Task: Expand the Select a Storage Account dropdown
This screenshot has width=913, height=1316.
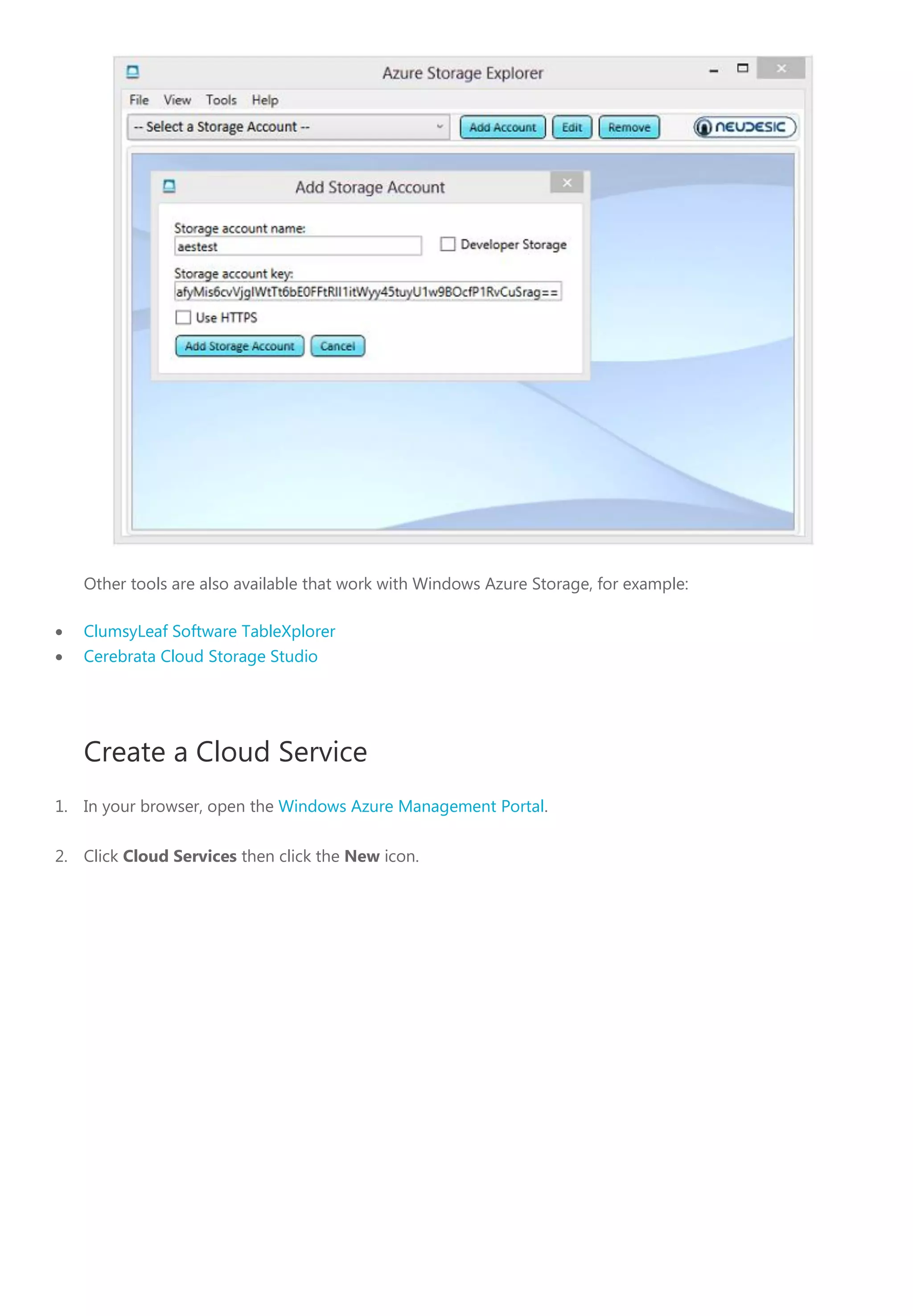Action: [x=288, y=127]
